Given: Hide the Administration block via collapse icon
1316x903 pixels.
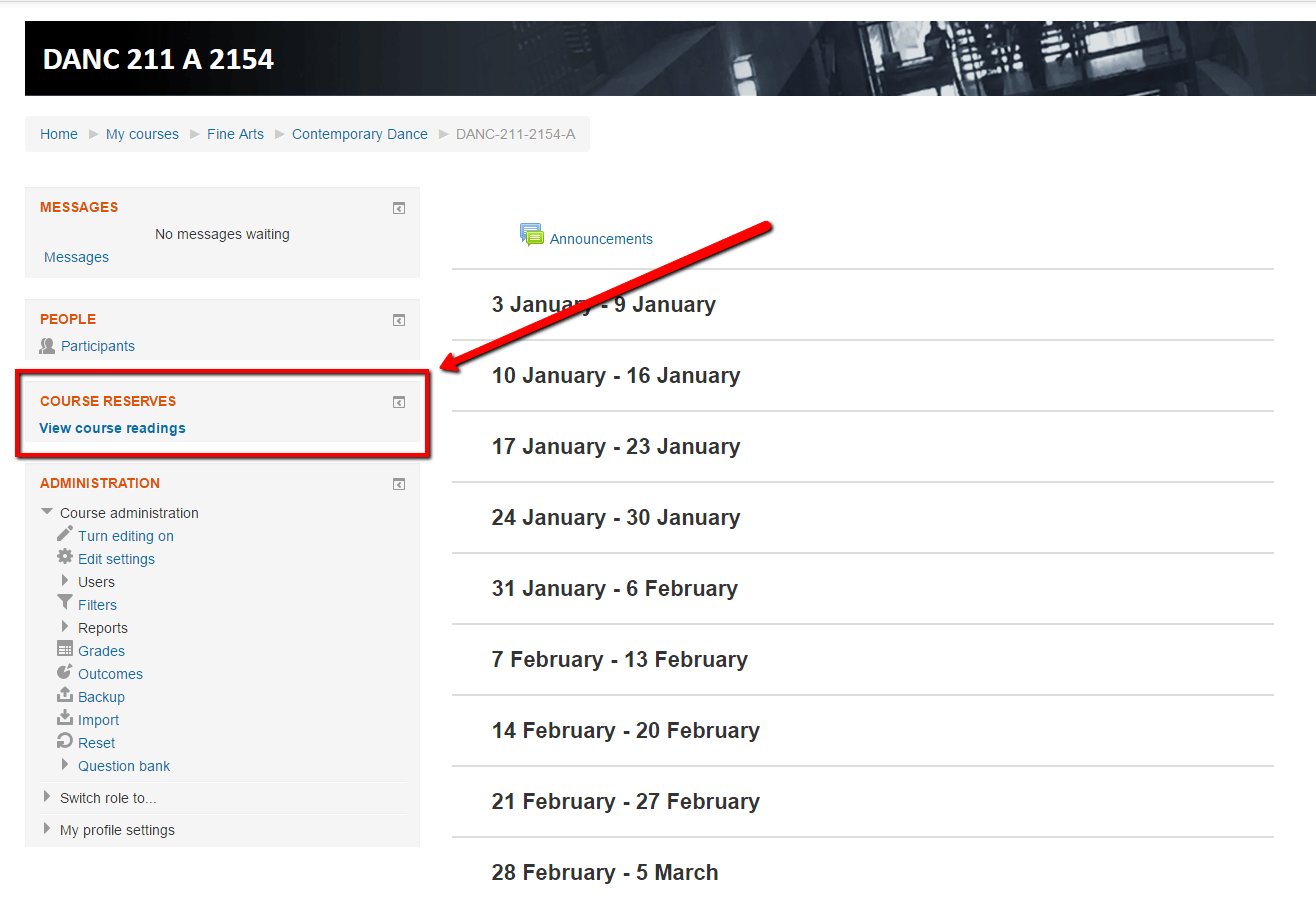Looking at the screenshot, I should point(399,484).
